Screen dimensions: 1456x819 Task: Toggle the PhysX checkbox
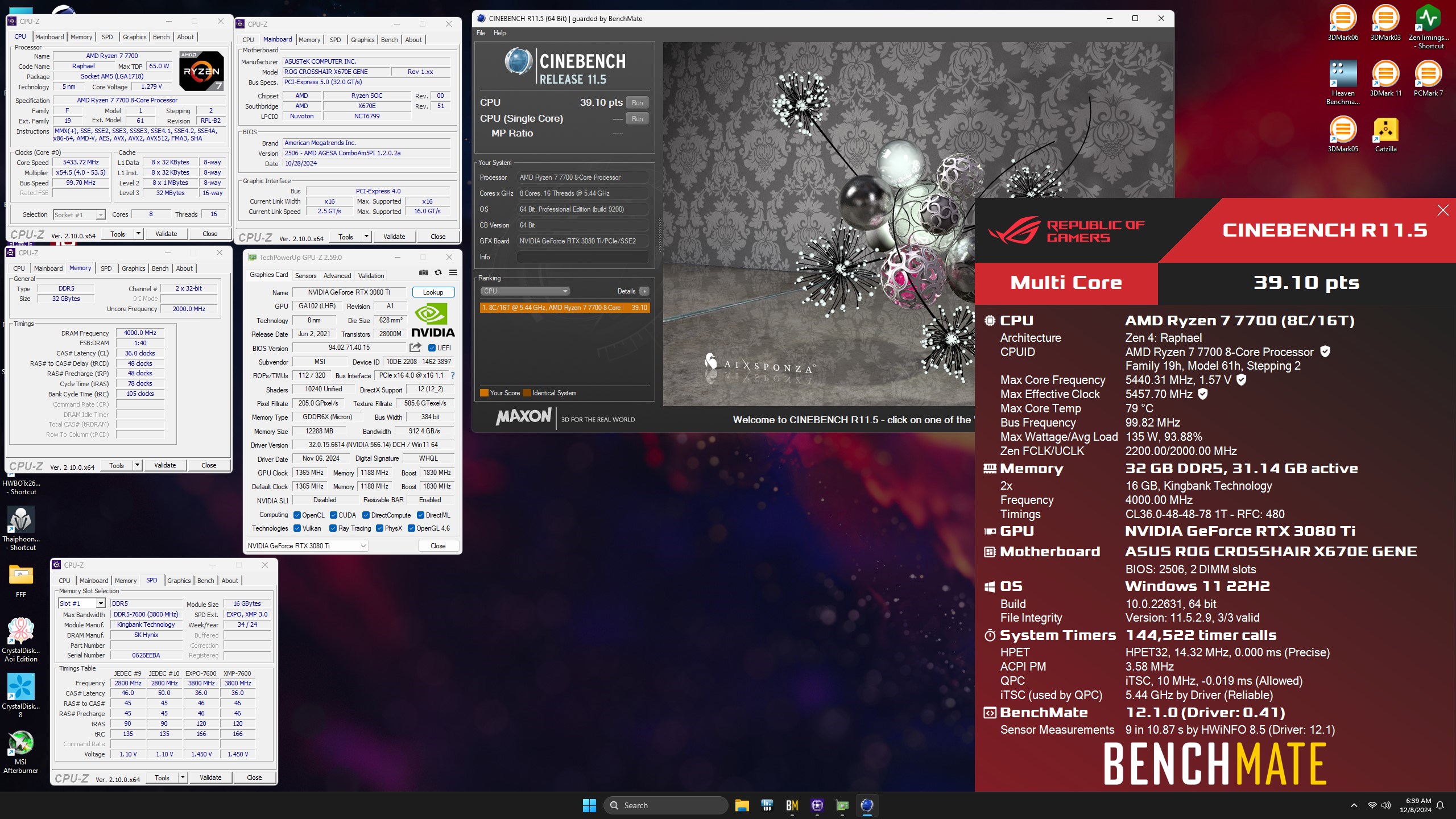(379, 528)
